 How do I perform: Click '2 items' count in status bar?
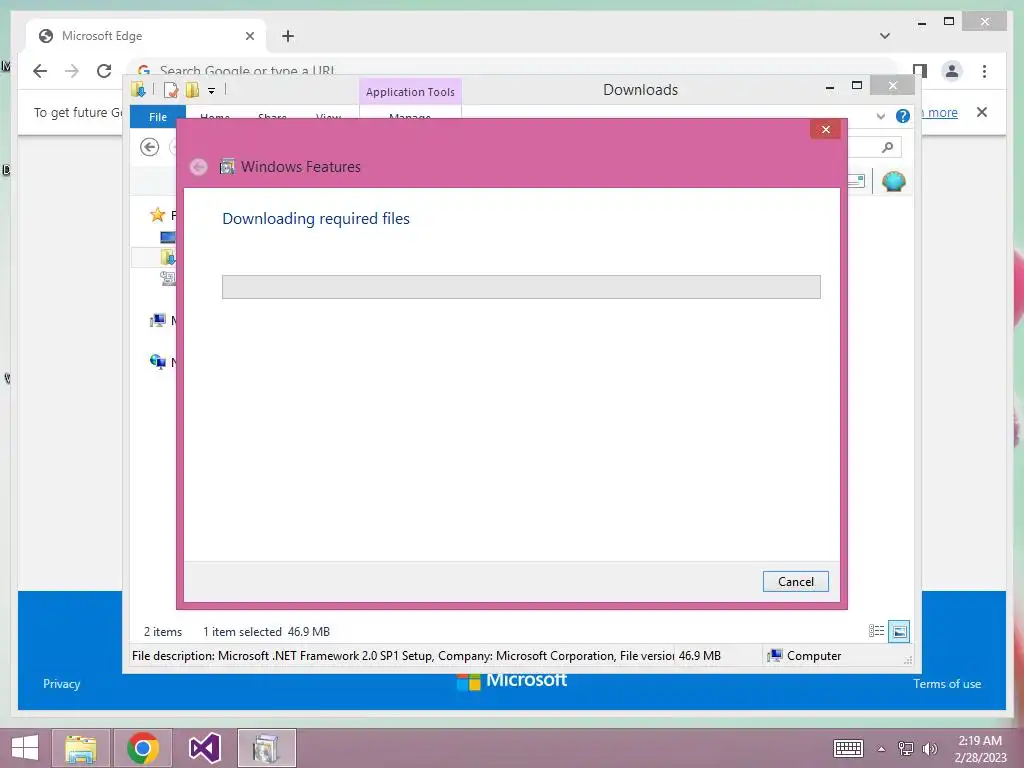click(x=163, y=632)
